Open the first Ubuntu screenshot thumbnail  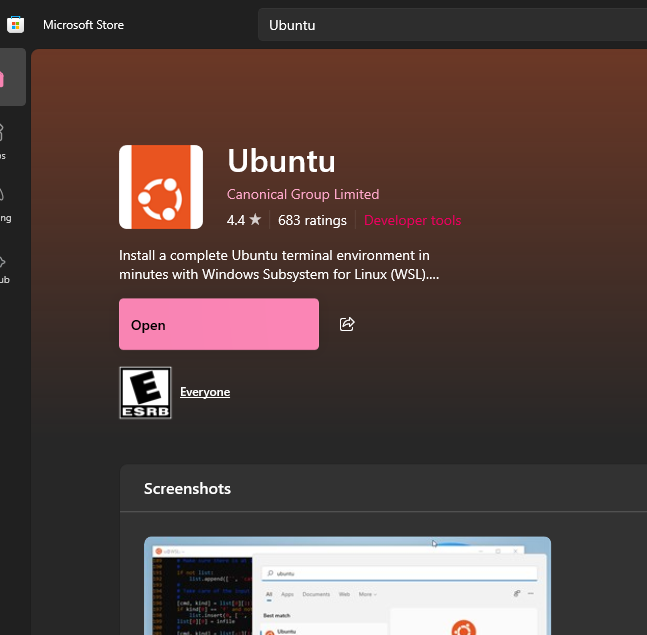point(347,586)
